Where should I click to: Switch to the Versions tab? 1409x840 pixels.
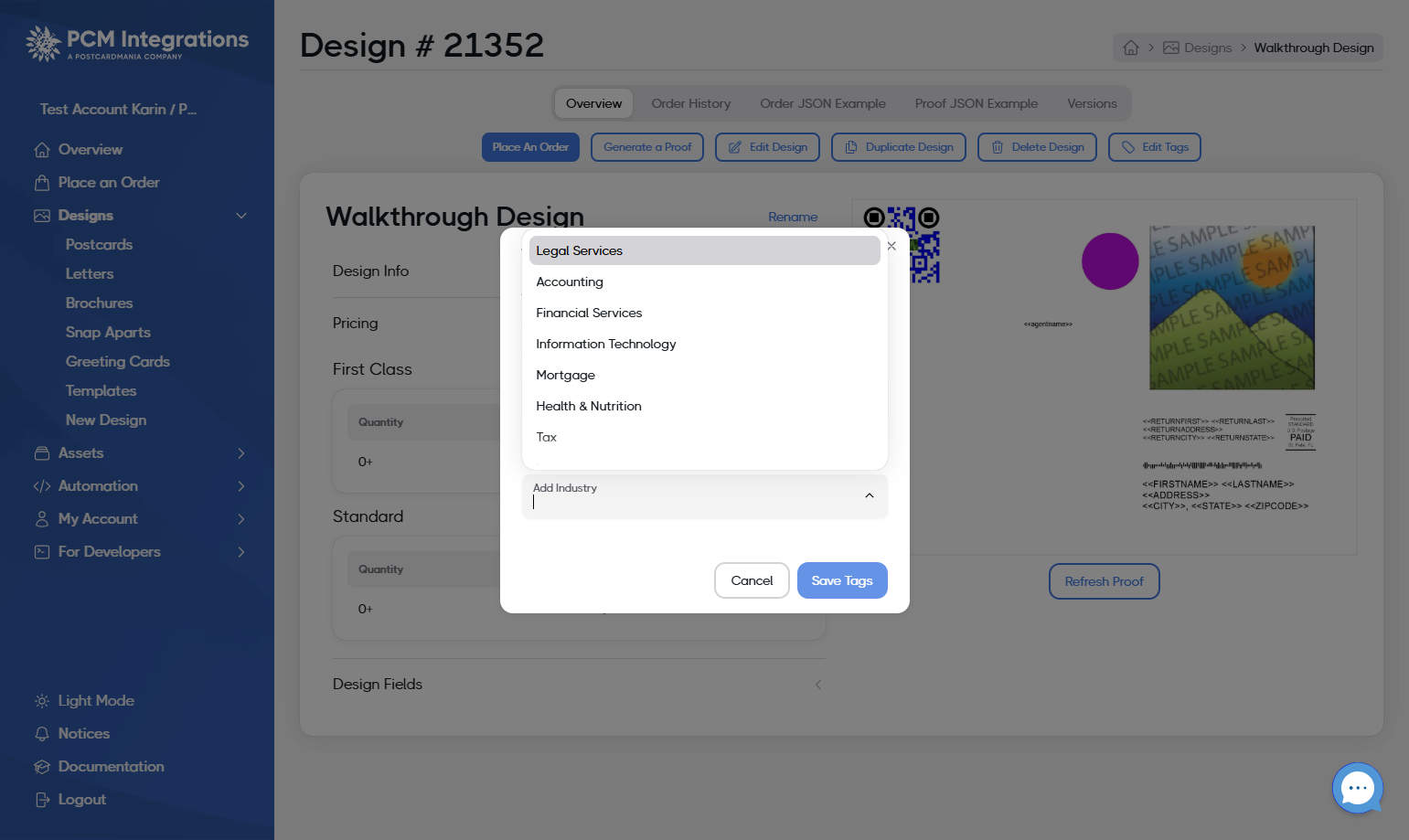[x=1093, y=103]
